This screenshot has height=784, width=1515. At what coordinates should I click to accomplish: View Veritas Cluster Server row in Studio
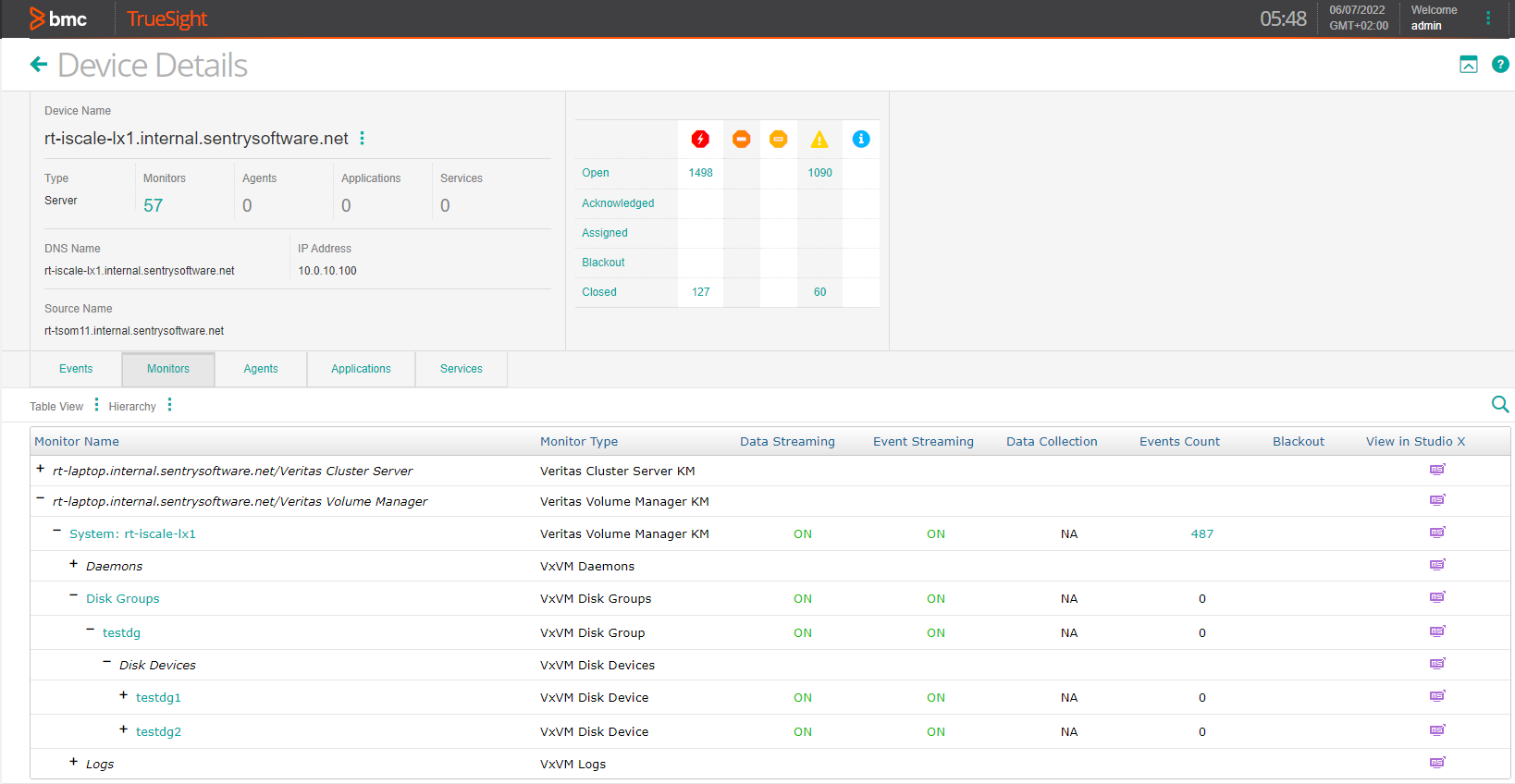1437,470
